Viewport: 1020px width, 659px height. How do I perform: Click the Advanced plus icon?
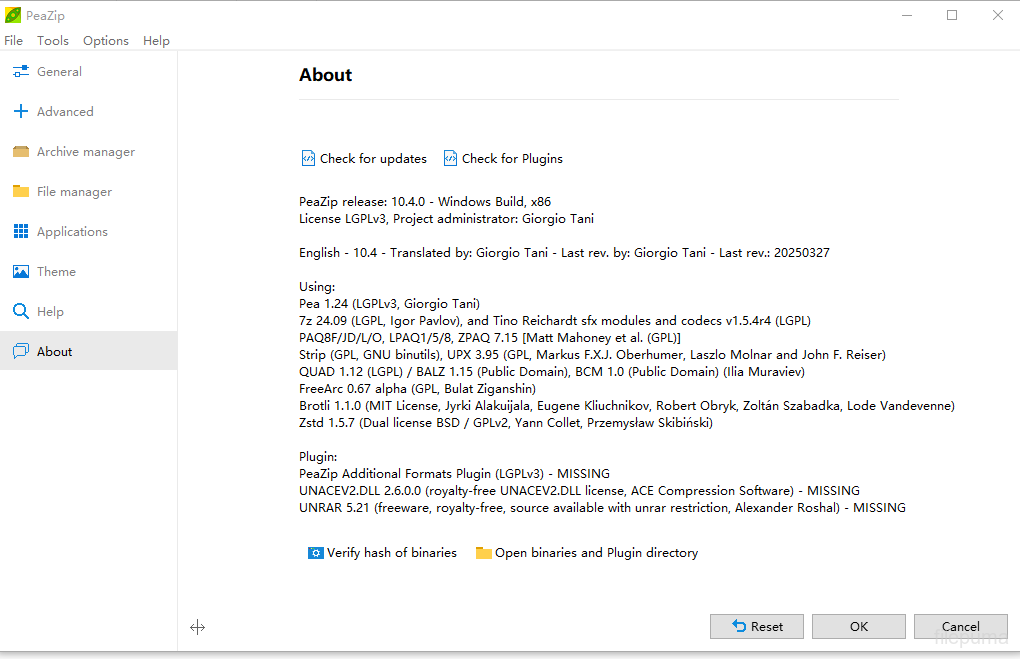click(20, 112)
